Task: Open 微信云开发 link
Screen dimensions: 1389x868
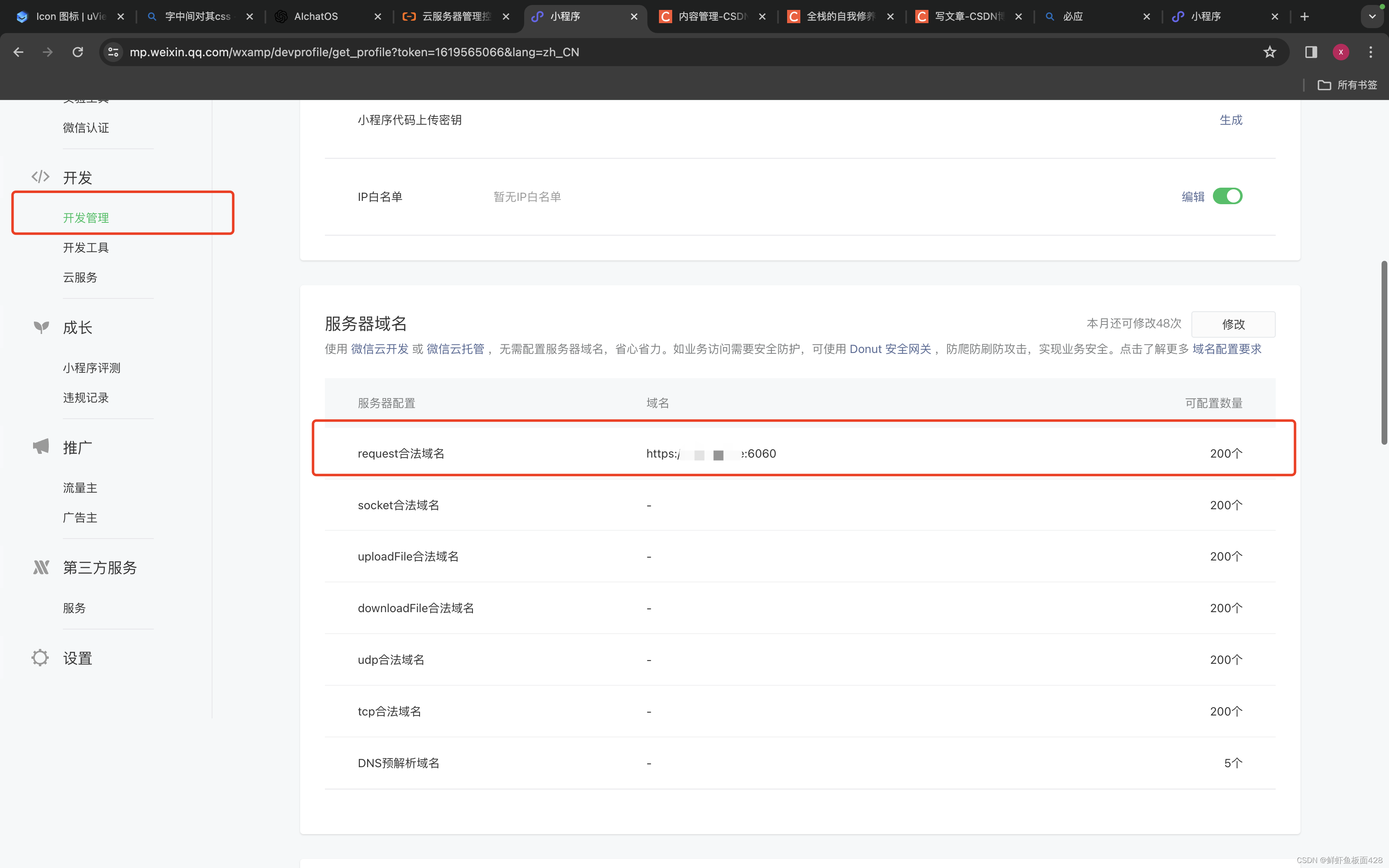Action: tap(379, 349)
